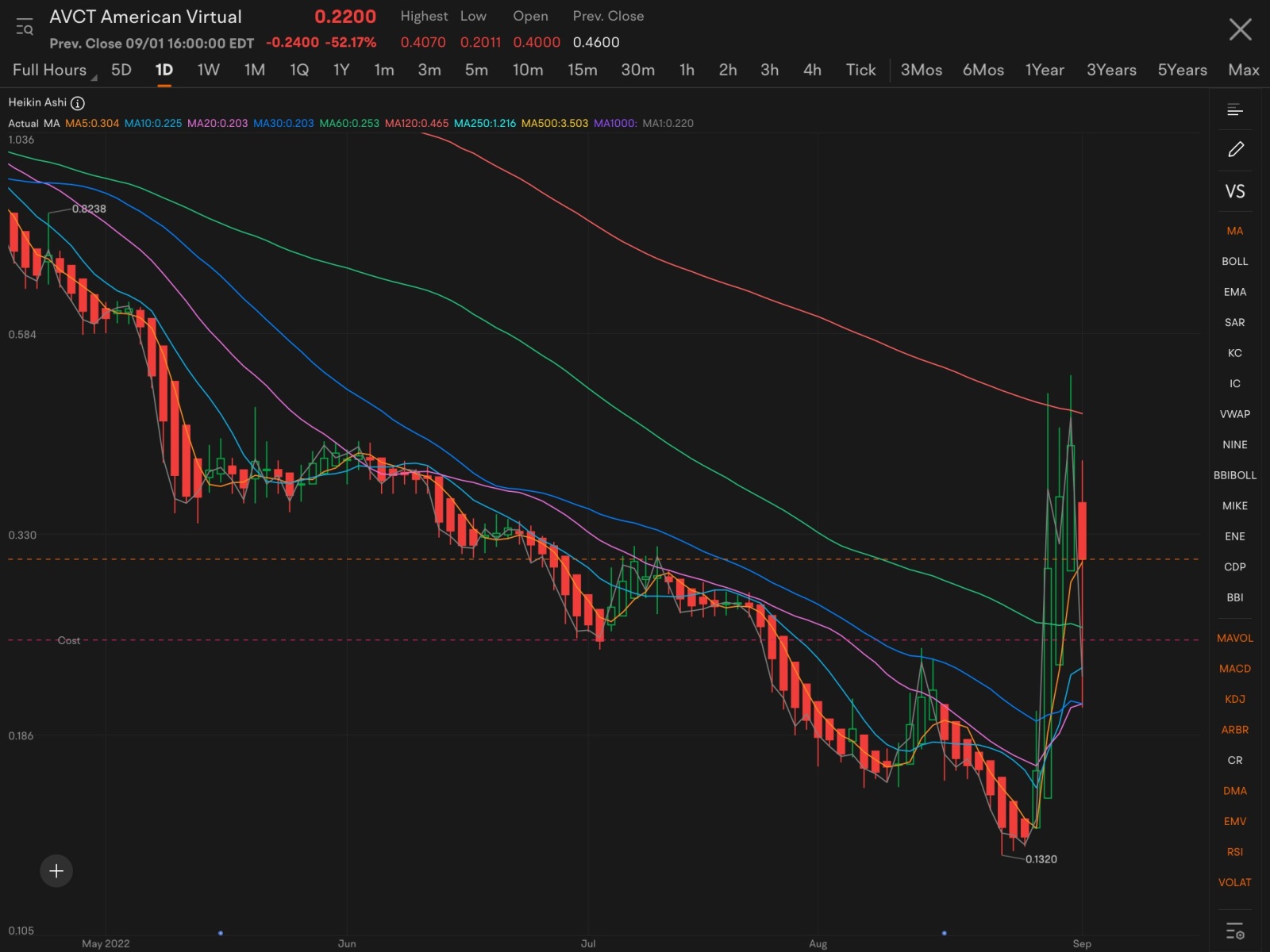The height and width of the screenshot is (952, 1270).
Task: Select the pencil drawing tool
Action: tap(1235, 149)
